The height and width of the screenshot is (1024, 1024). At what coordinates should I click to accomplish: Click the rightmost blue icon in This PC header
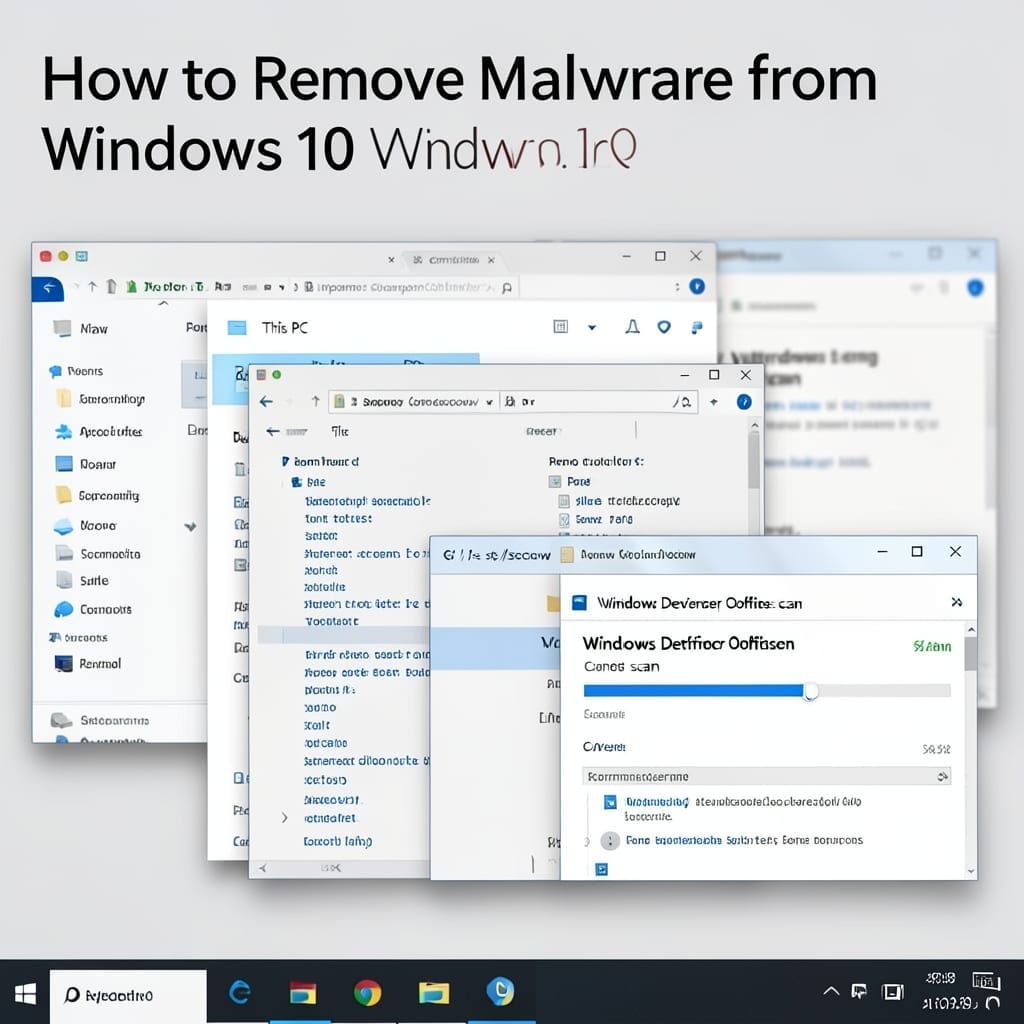[697, 327]
